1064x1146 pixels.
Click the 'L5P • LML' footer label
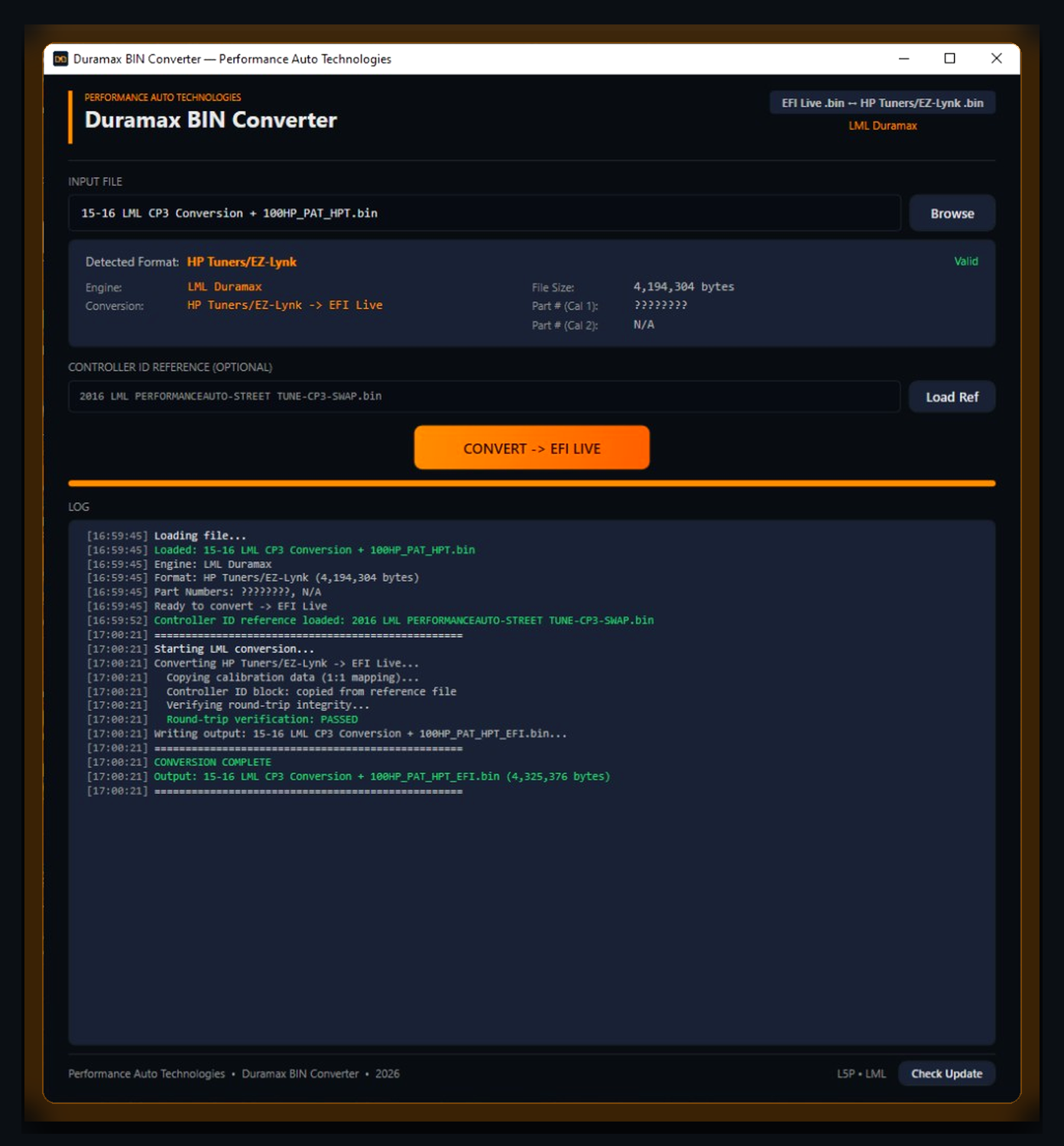[861, 1073]
